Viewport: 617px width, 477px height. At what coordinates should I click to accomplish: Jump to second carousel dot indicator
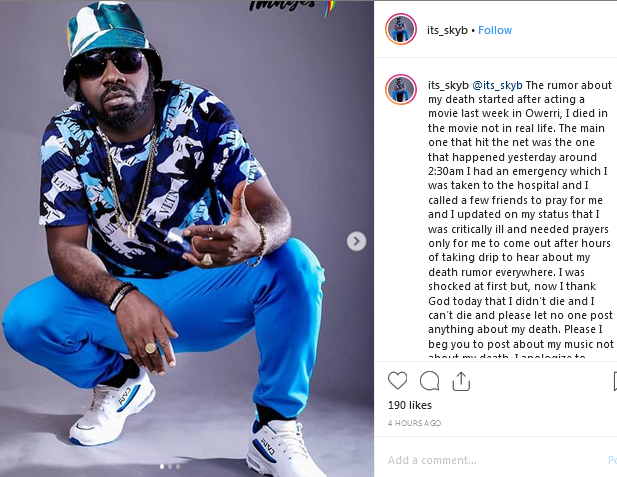tap(170, 466)
